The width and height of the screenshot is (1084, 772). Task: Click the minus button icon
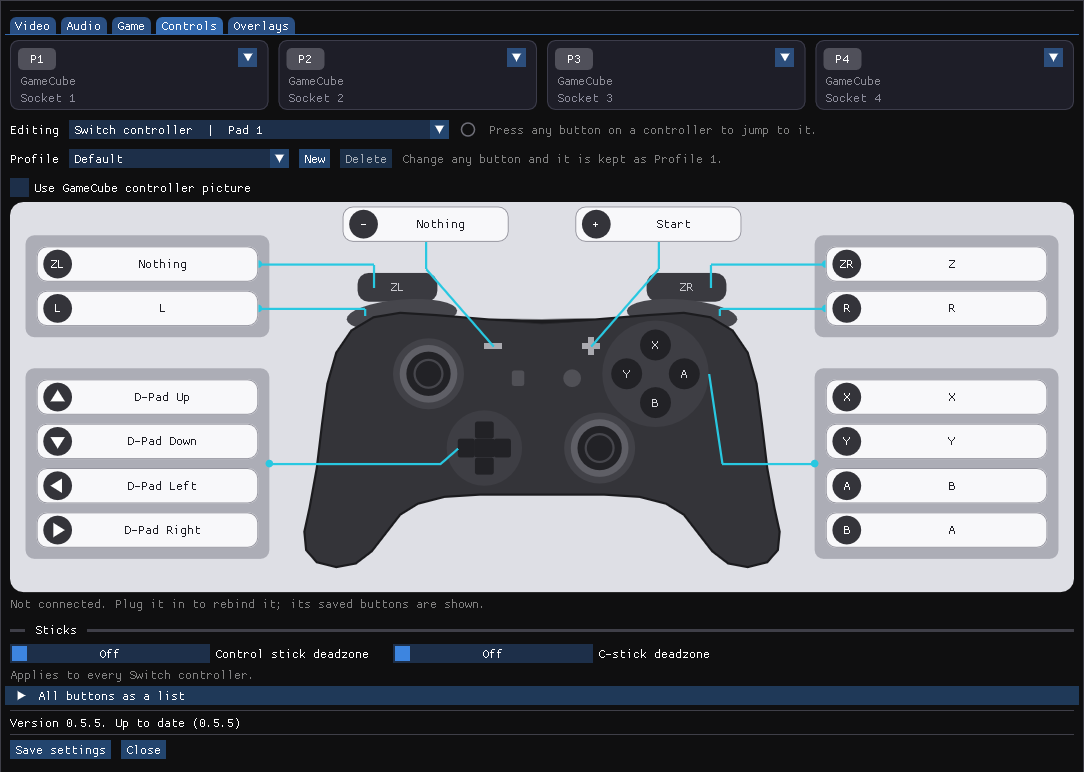364,224
